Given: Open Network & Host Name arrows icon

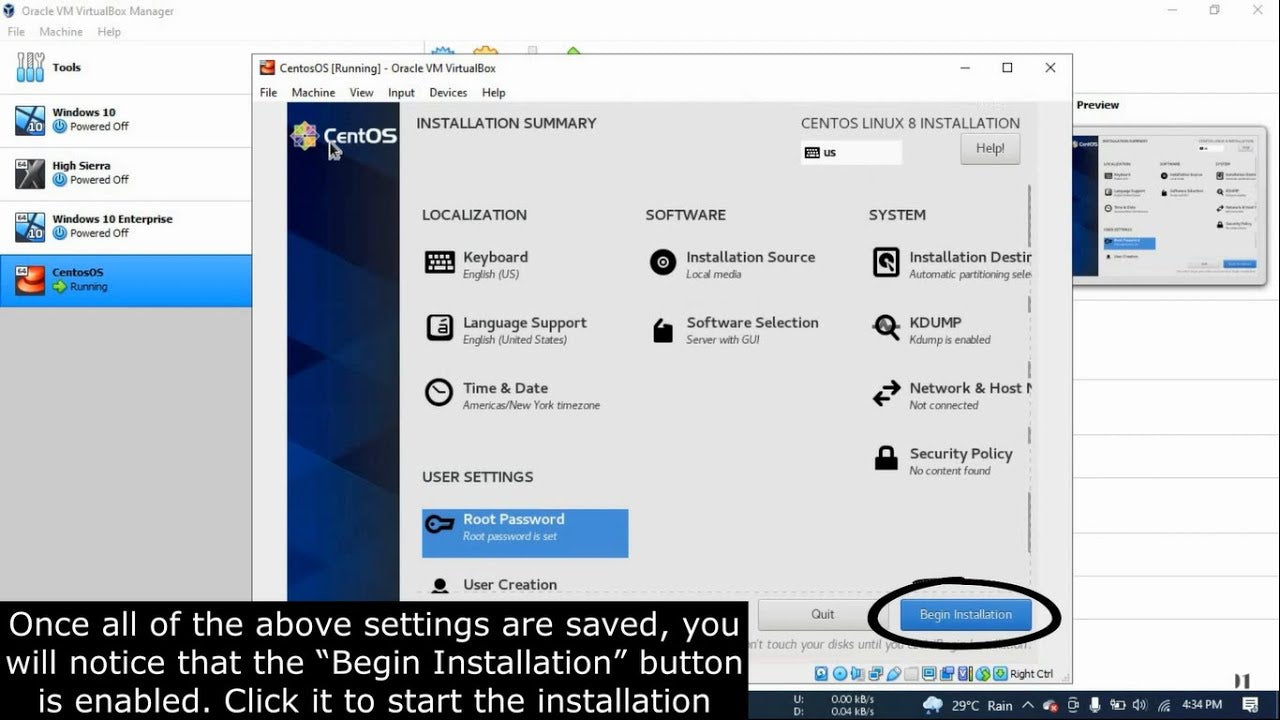Looking at the screenshot, I should pyautogui.click(x=886, y=394).
